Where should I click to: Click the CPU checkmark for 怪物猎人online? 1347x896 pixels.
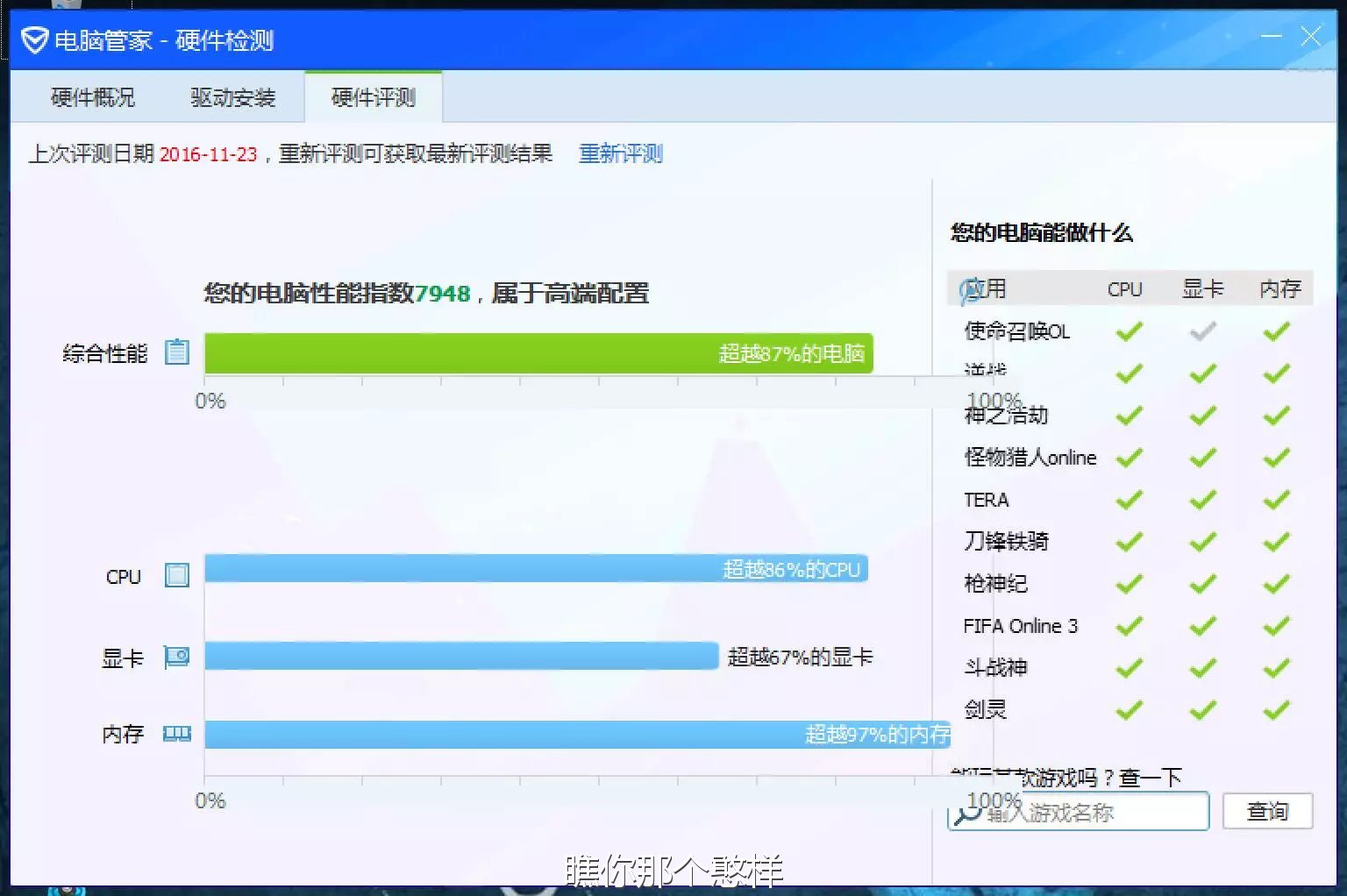(1130, 458)
